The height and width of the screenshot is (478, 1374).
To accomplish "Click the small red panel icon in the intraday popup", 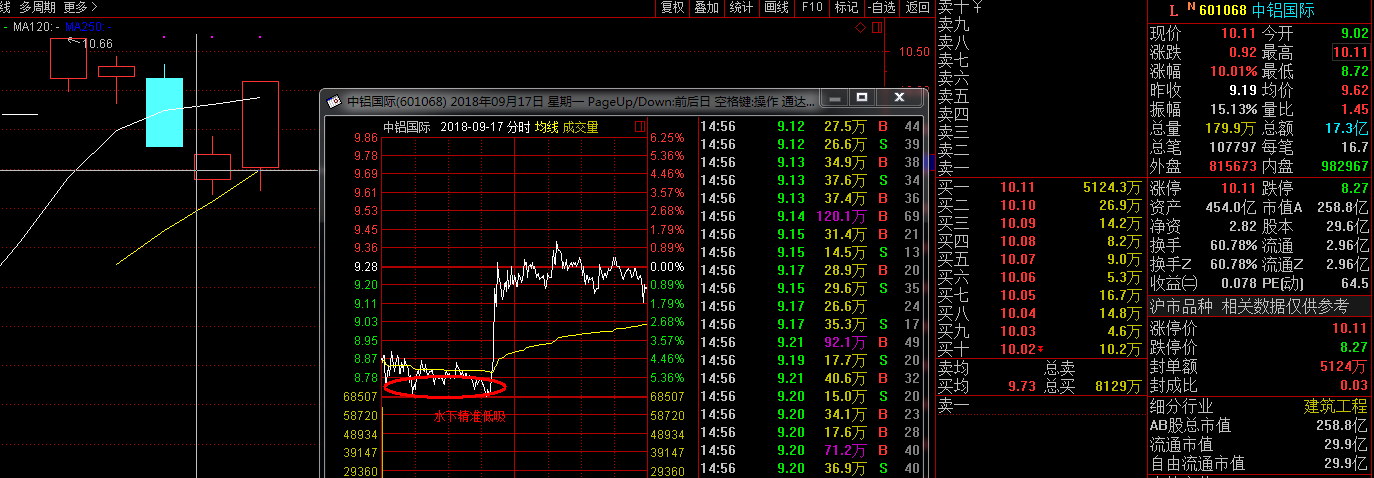I will click(x=640, y=127).
